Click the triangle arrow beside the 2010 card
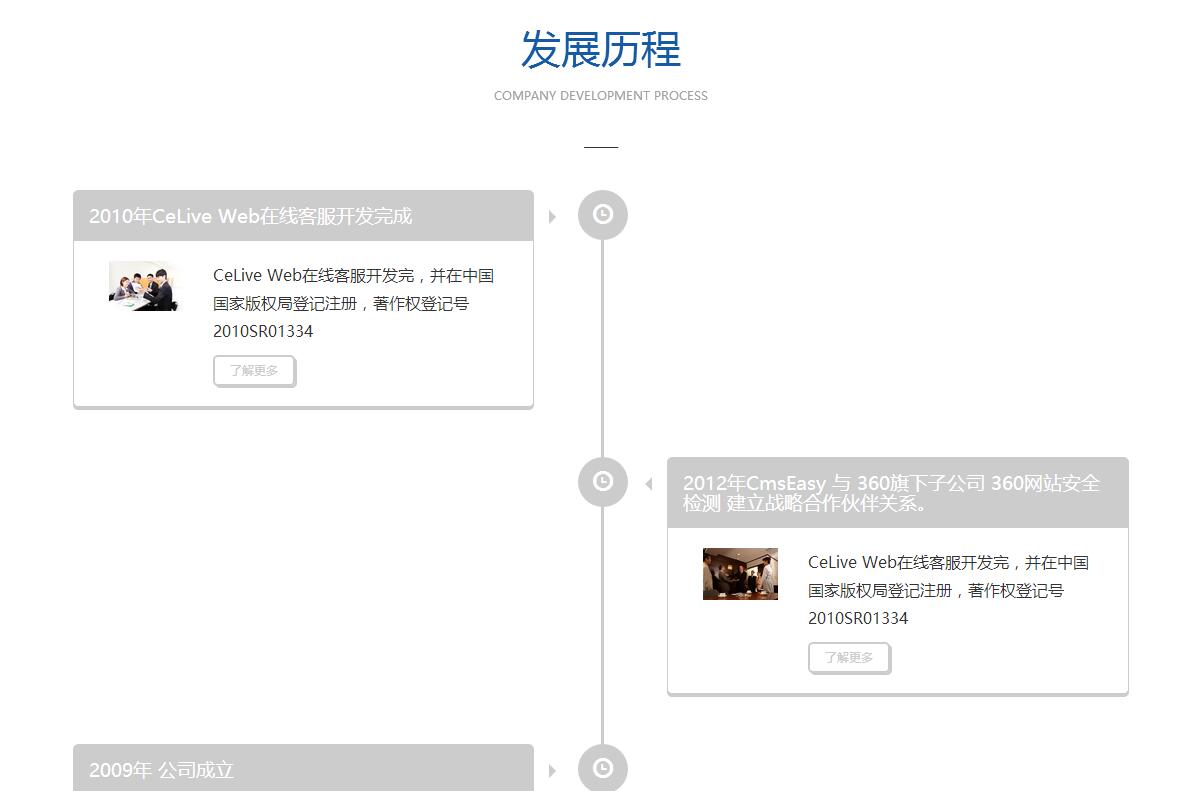 (x=552, y=217)
